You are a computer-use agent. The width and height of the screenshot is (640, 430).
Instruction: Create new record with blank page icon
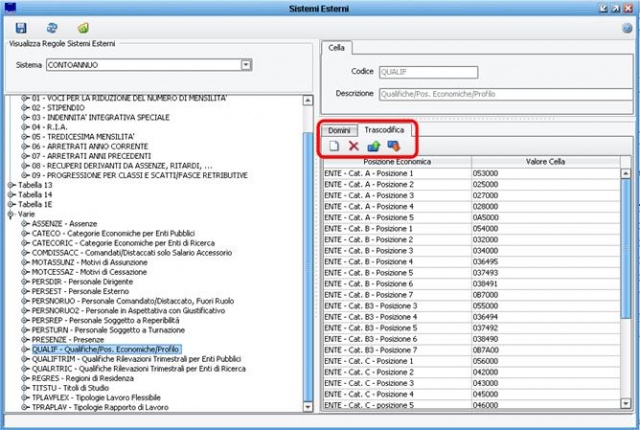[x=335, y=146]
